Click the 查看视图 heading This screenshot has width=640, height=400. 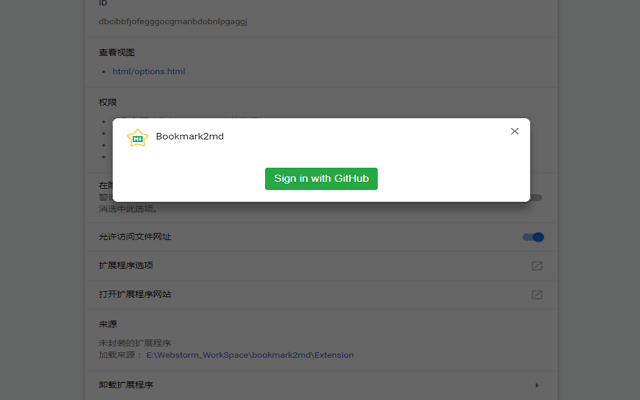pos(117,52)
